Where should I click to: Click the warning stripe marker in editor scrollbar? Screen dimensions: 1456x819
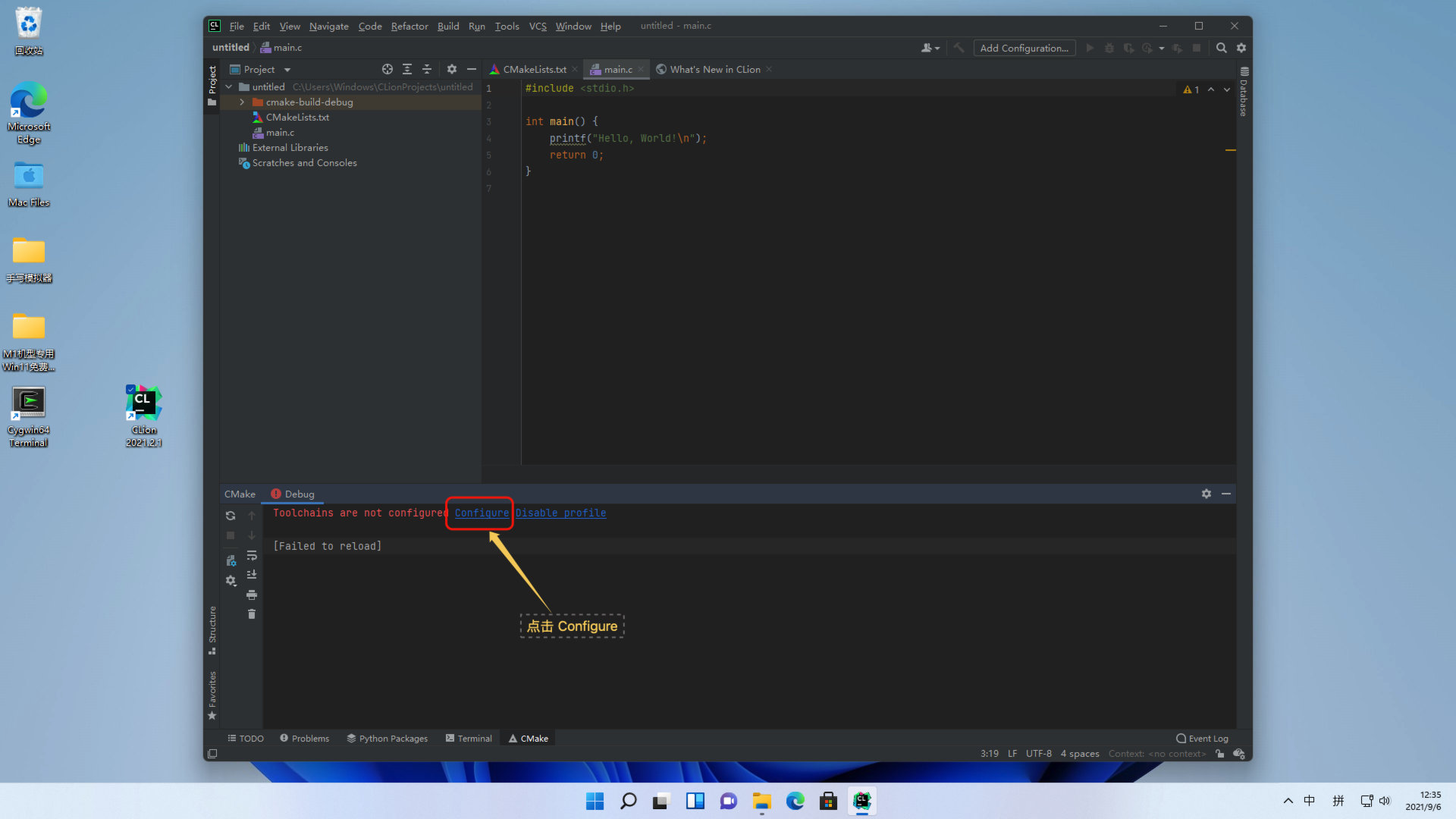pos(1230,150)
